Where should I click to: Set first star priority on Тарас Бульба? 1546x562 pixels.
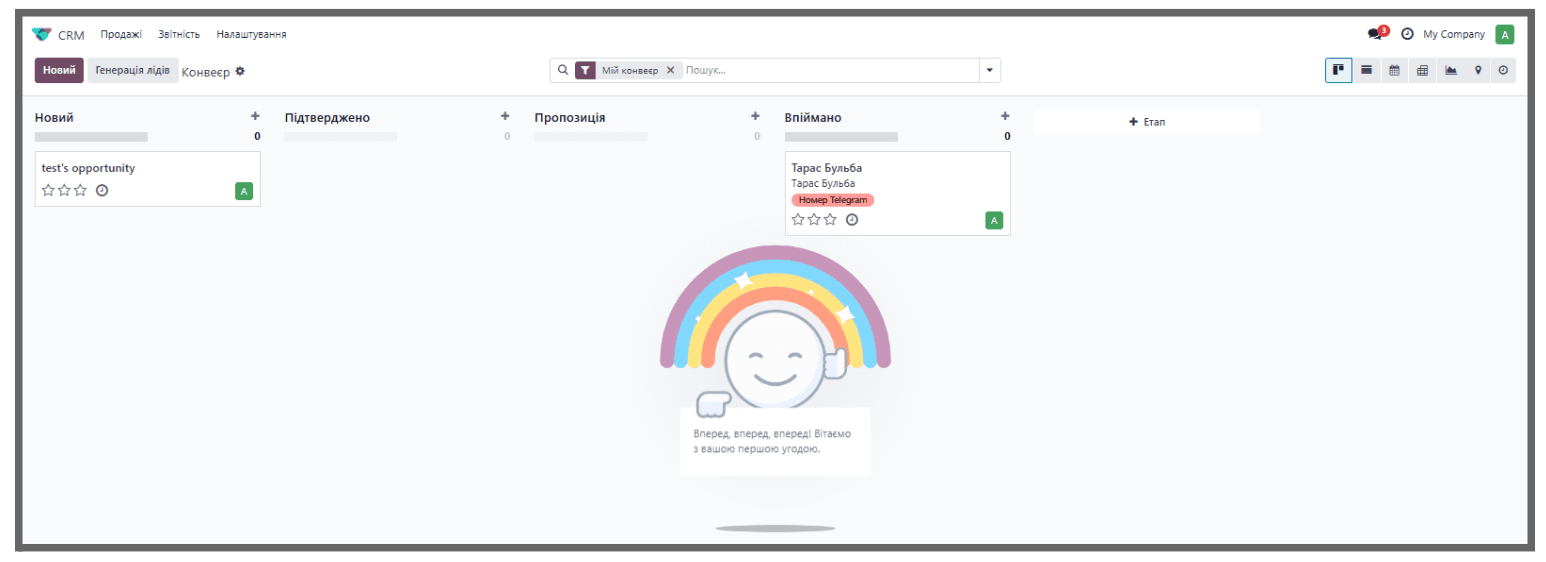pyautogui.click(x=798, y=219)
